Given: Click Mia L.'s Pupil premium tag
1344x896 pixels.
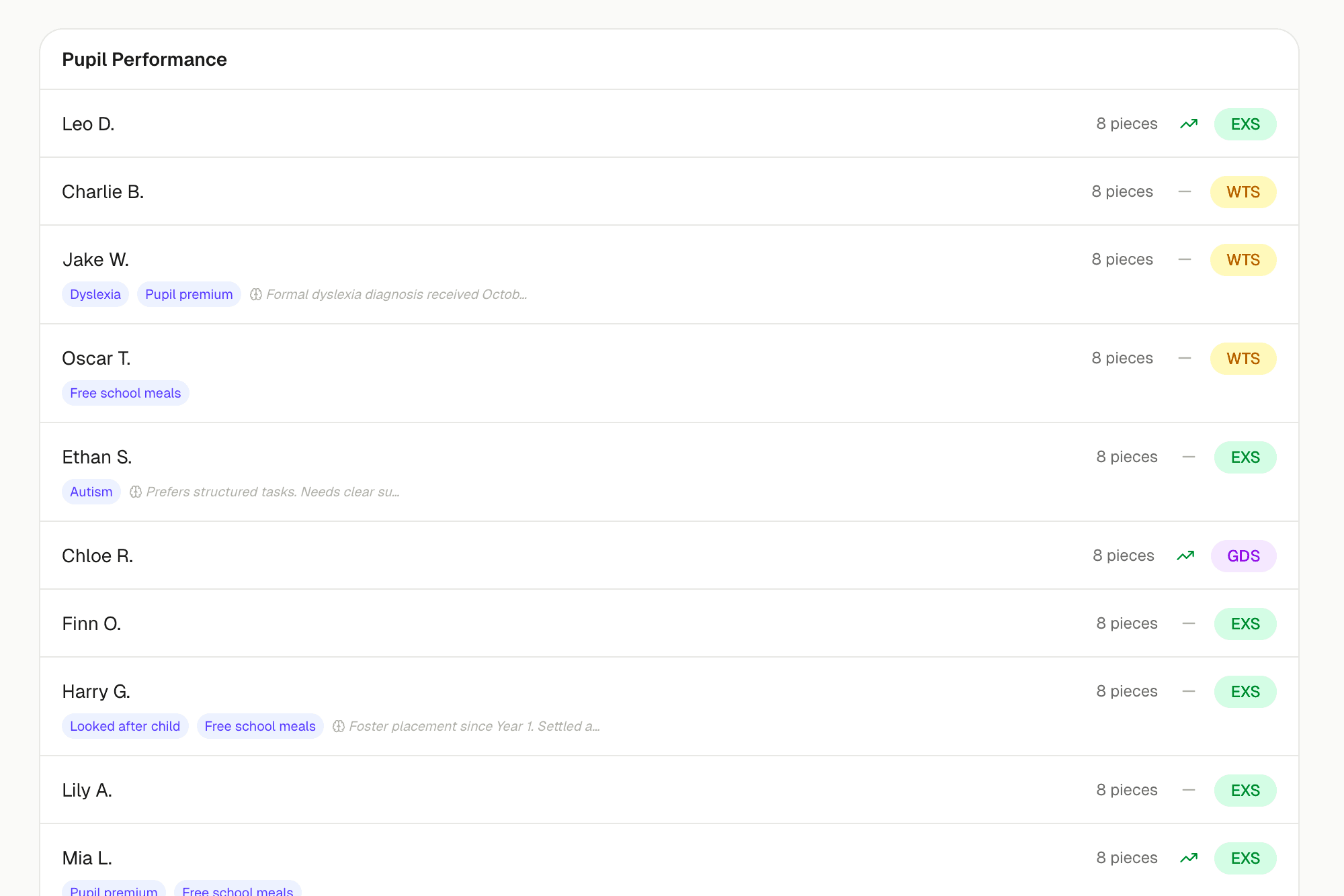Looking at the screenshot, I should (x=114, y=891).
